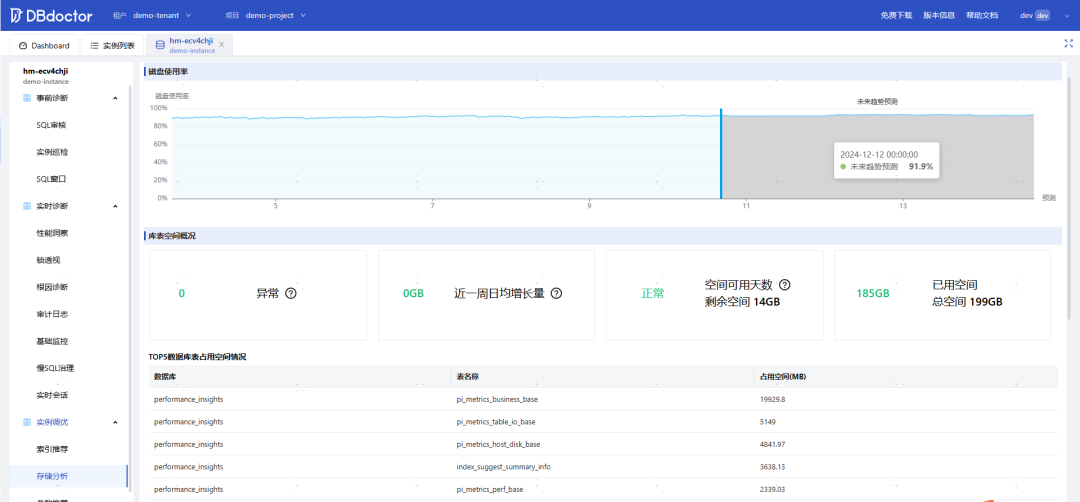Click the blue forecast divider on chart
Screen dimensions: 1080x502
click(x=720, y=154)
